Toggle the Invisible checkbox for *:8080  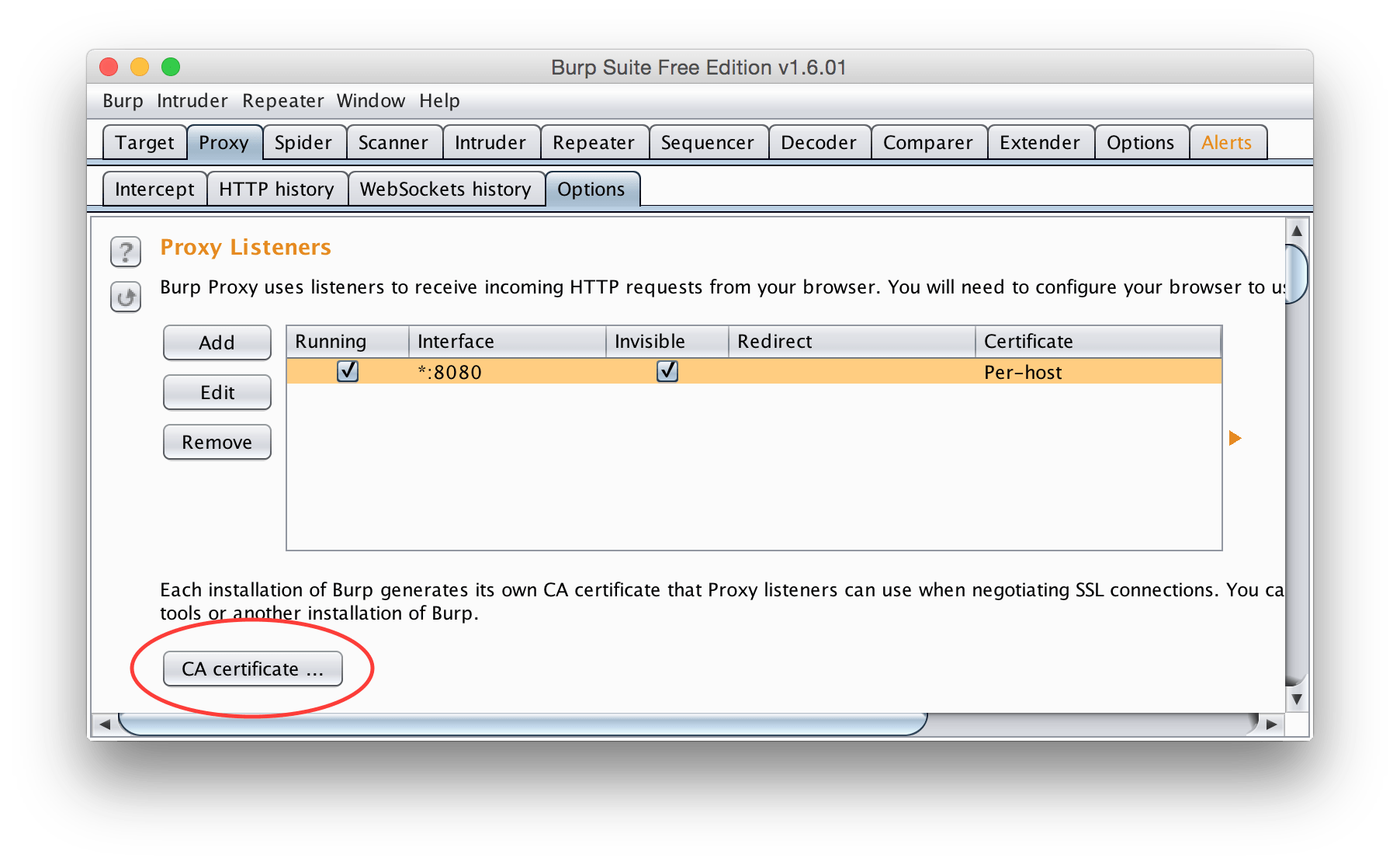667,371
